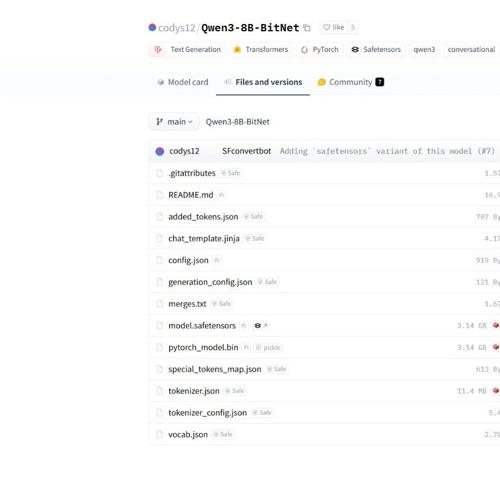Switch to the Model card tab
The image size is (500, 500).
[183, 82]
